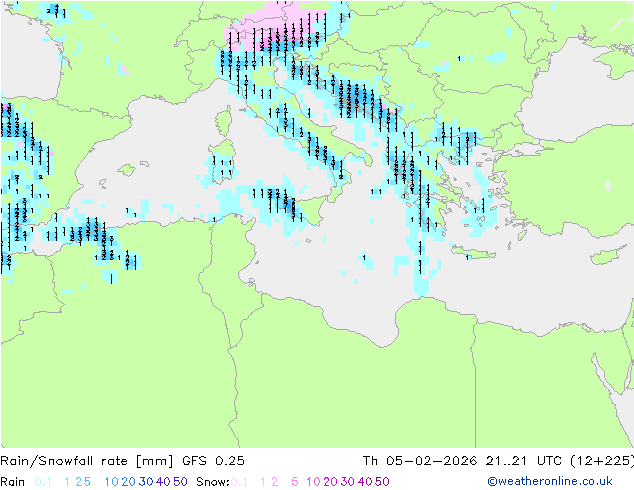Select the Snow legend value 30
Image resolution: width=634 pixels, height=490 pixels.
pyautogui.click(x=348, y=482)
